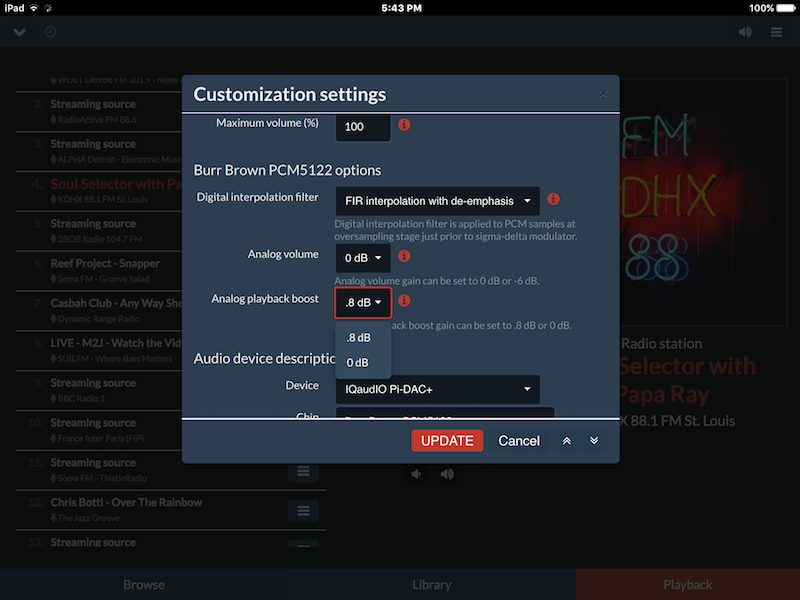The image size is (800, 600).
Task: Select Streaming source ALPHA Detroit item
Action: [x=98, y=151]
